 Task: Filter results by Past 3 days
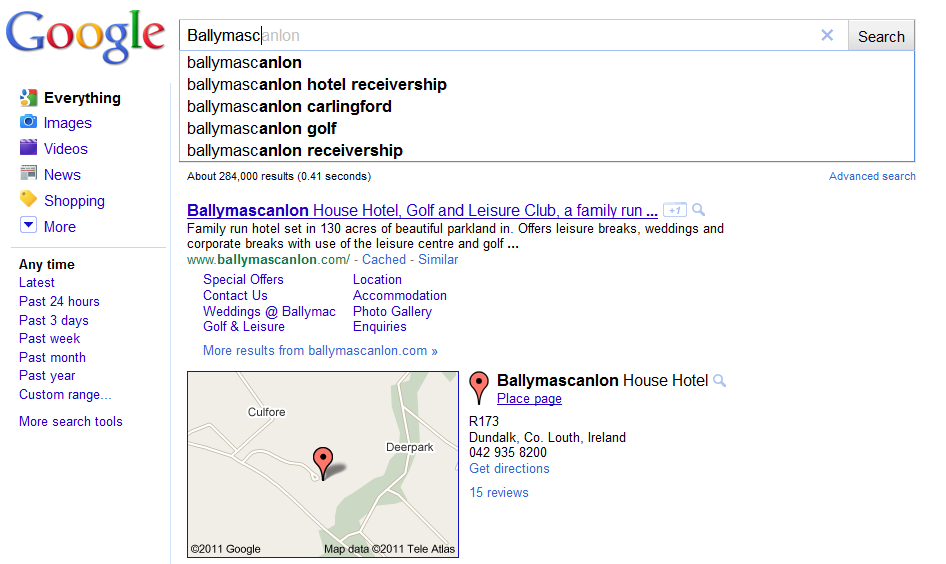tap(54, 320)
